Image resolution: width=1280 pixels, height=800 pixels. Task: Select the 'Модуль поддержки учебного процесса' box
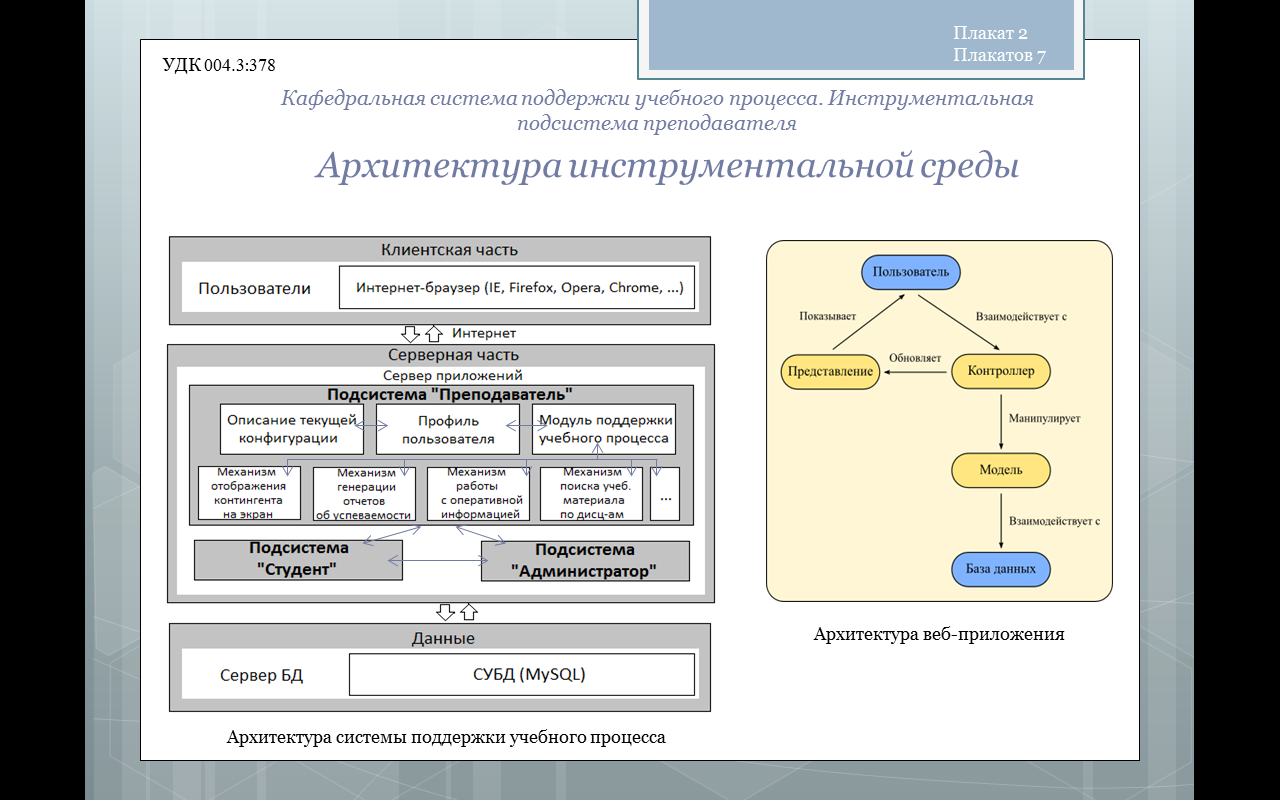point(603,429)
